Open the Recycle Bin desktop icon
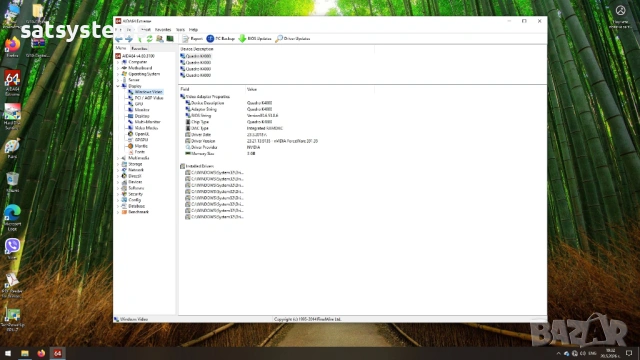Viewport: 640px width, 360px height. [12, 182]
